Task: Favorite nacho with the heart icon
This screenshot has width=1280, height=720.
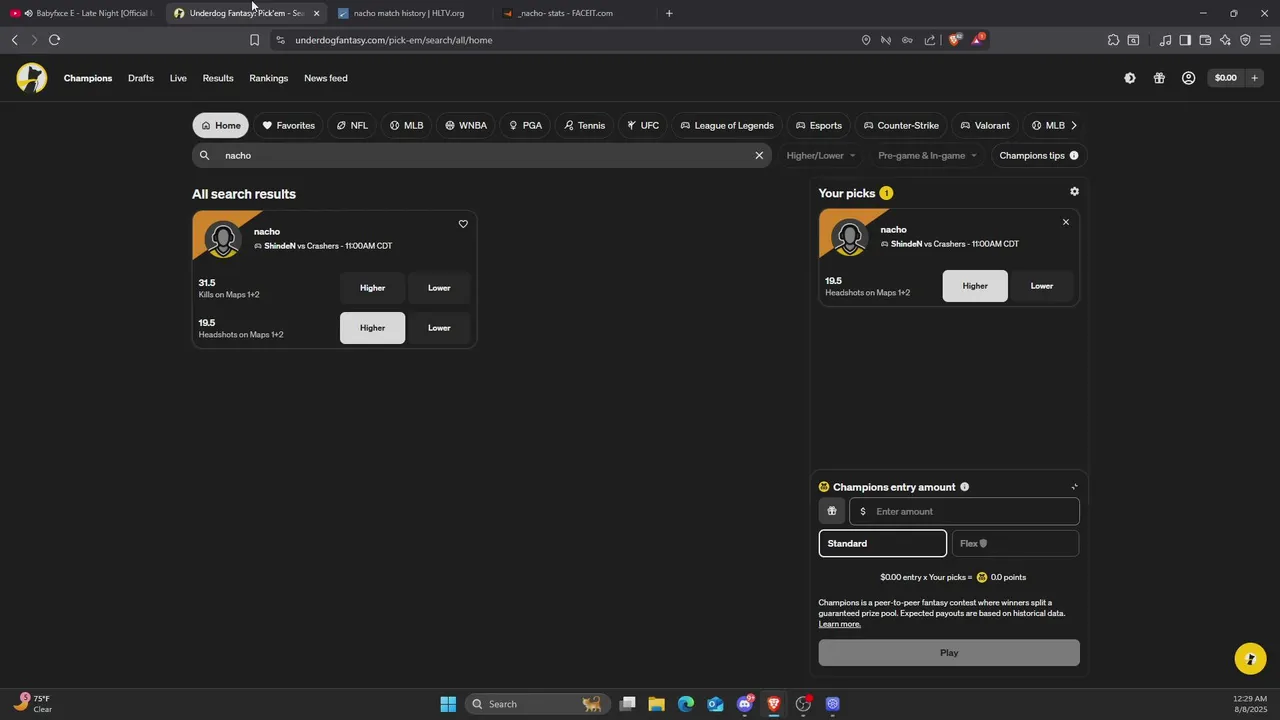Action: pyautogui.click(x=463, y=224)
